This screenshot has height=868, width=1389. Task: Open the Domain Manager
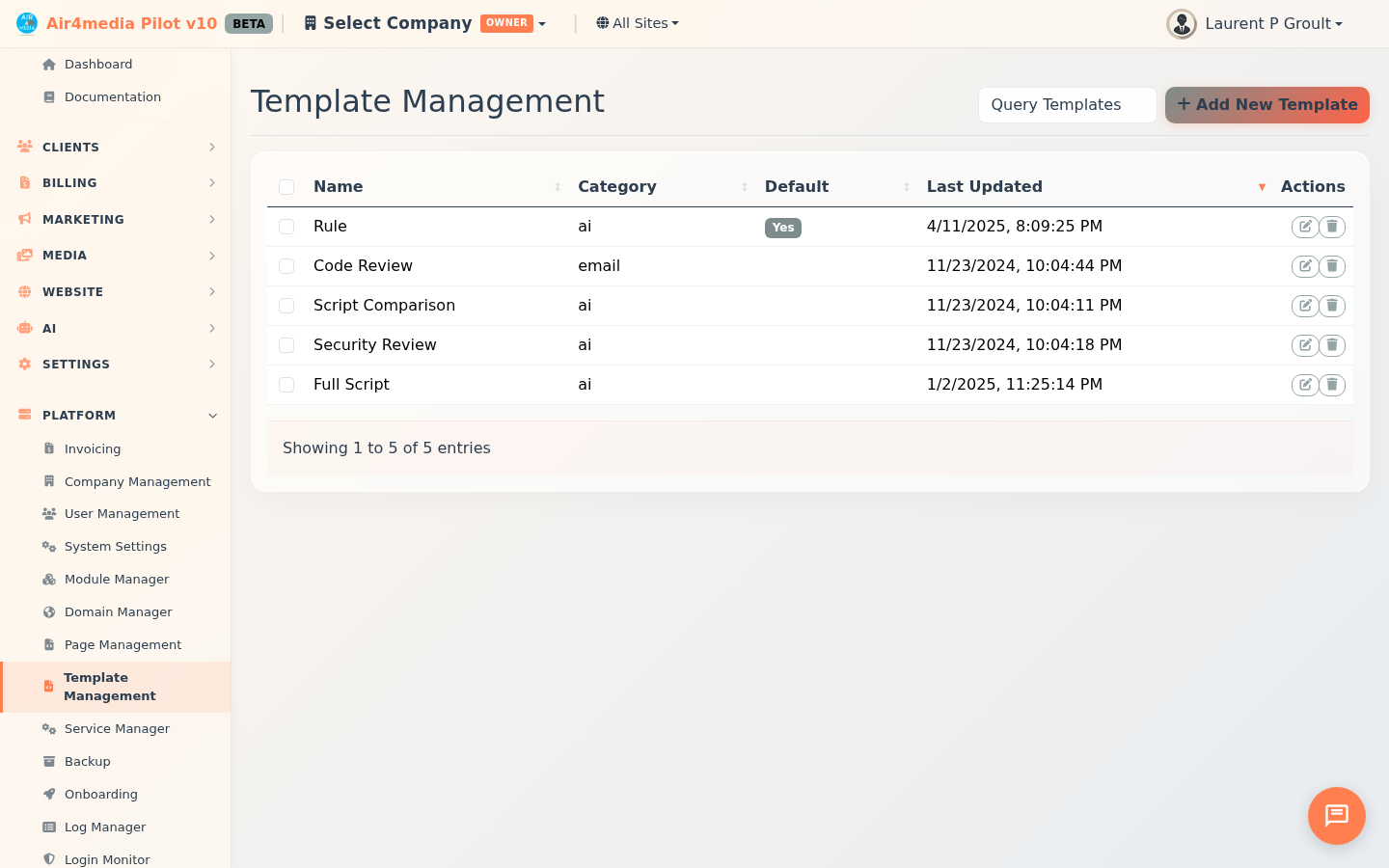pyautogui.click(x=118, y=611)
